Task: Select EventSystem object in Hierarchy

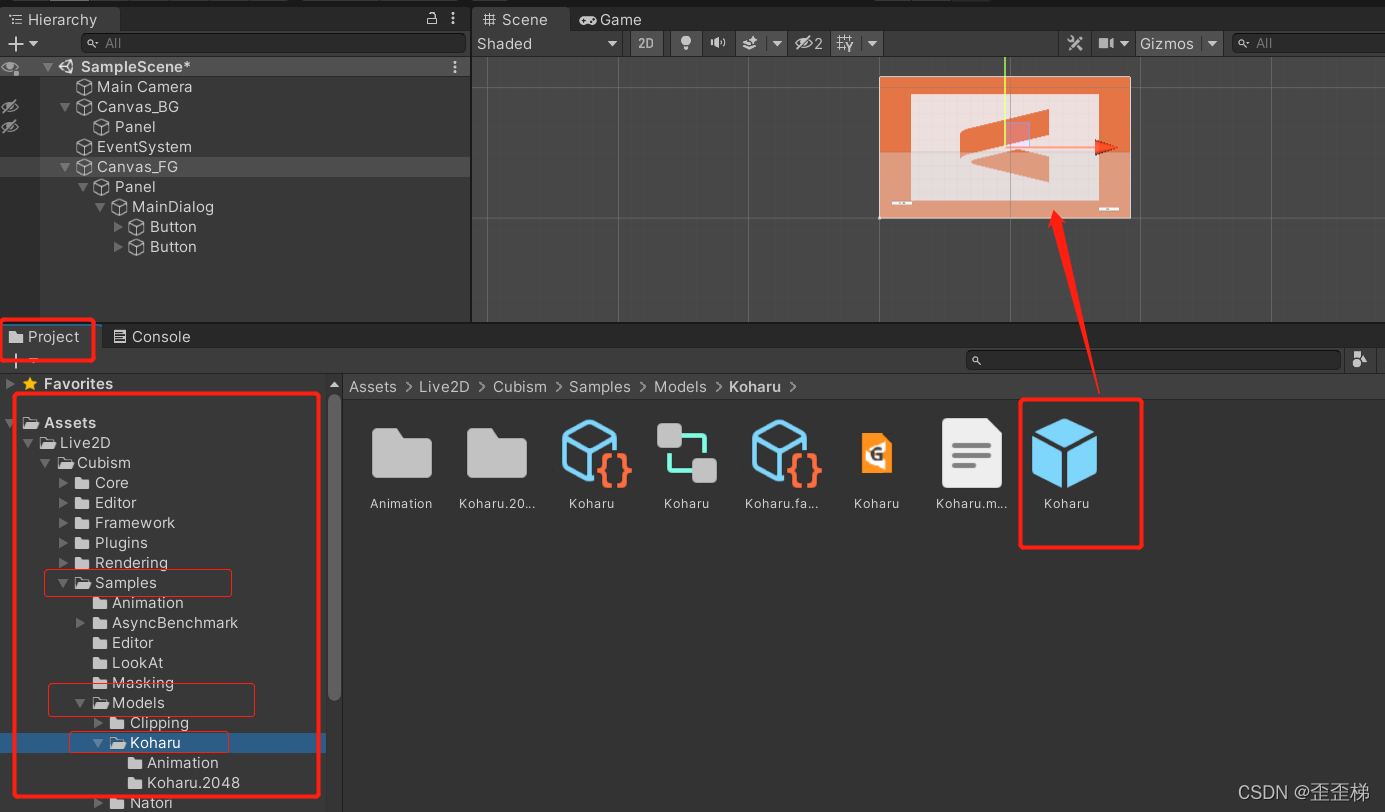Action: coord(144,147)
